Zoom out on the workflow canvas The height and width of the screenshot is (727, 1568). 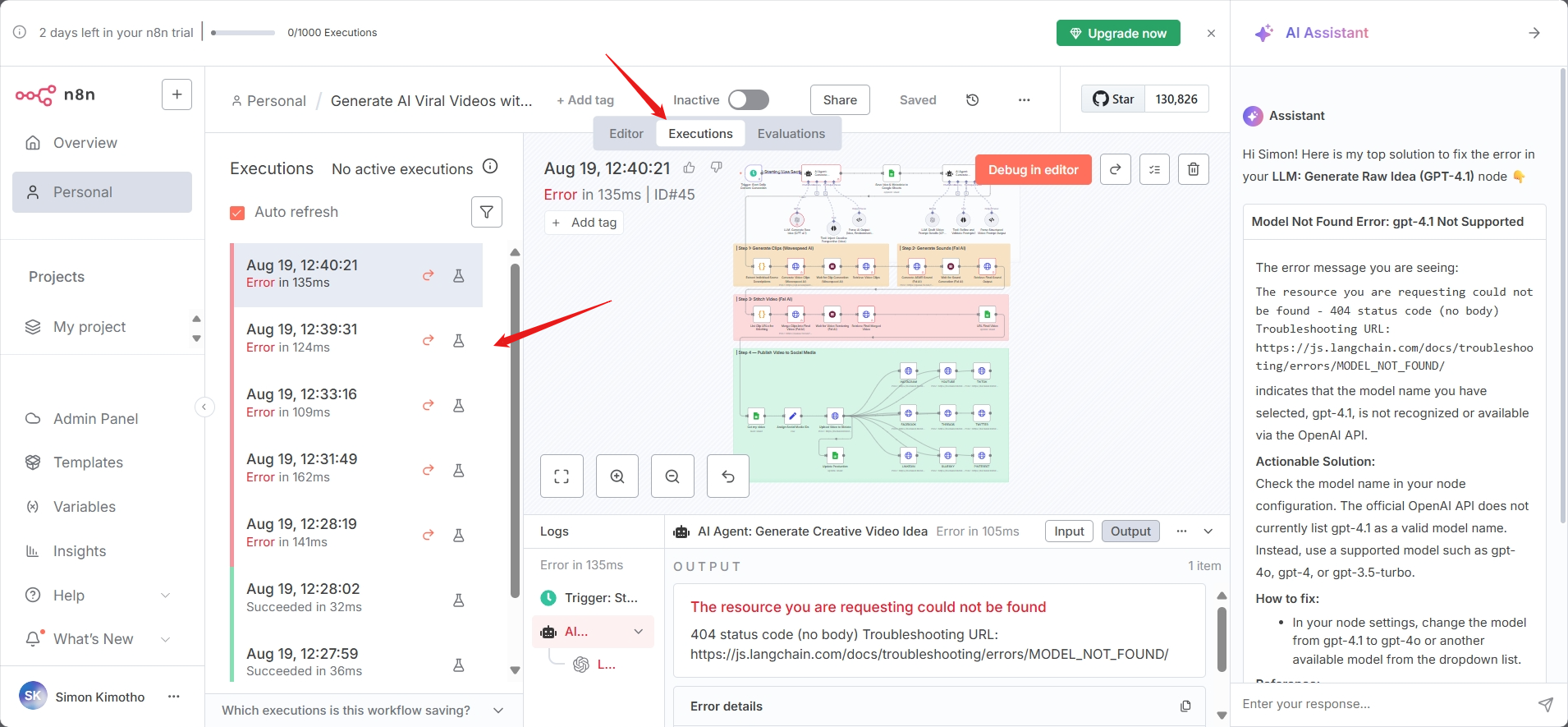click(x=672, y=476)
